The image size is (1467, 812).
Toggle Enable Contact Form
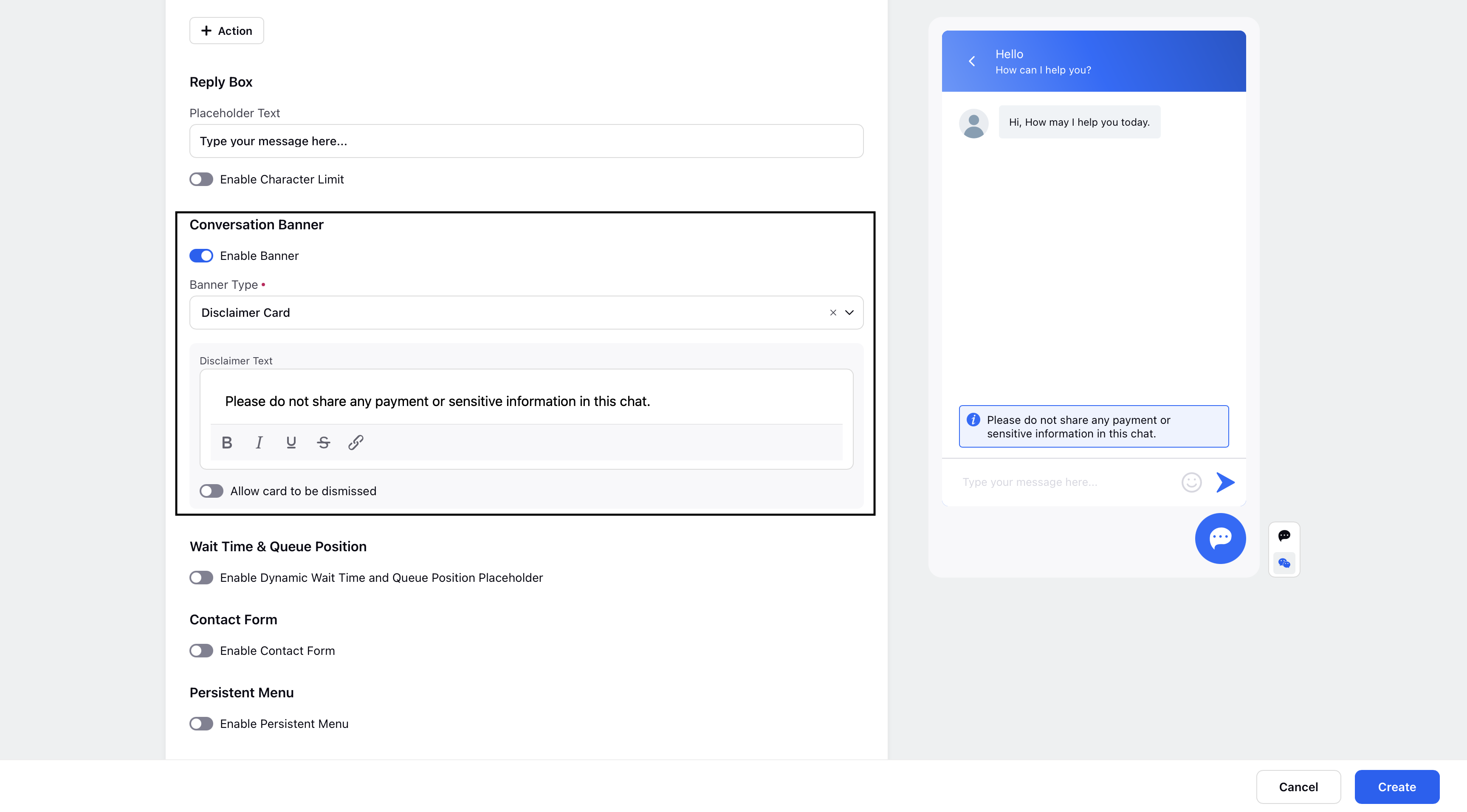pos(201,650)
